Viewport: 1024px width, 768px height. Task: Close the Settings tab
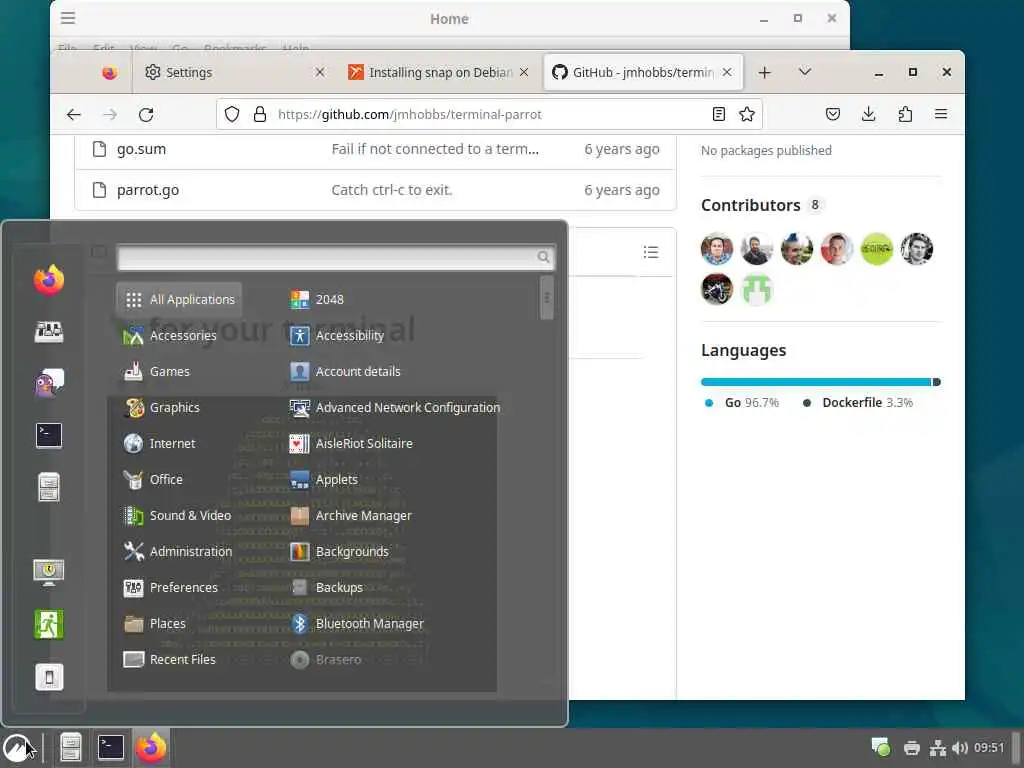click(320, 72)
